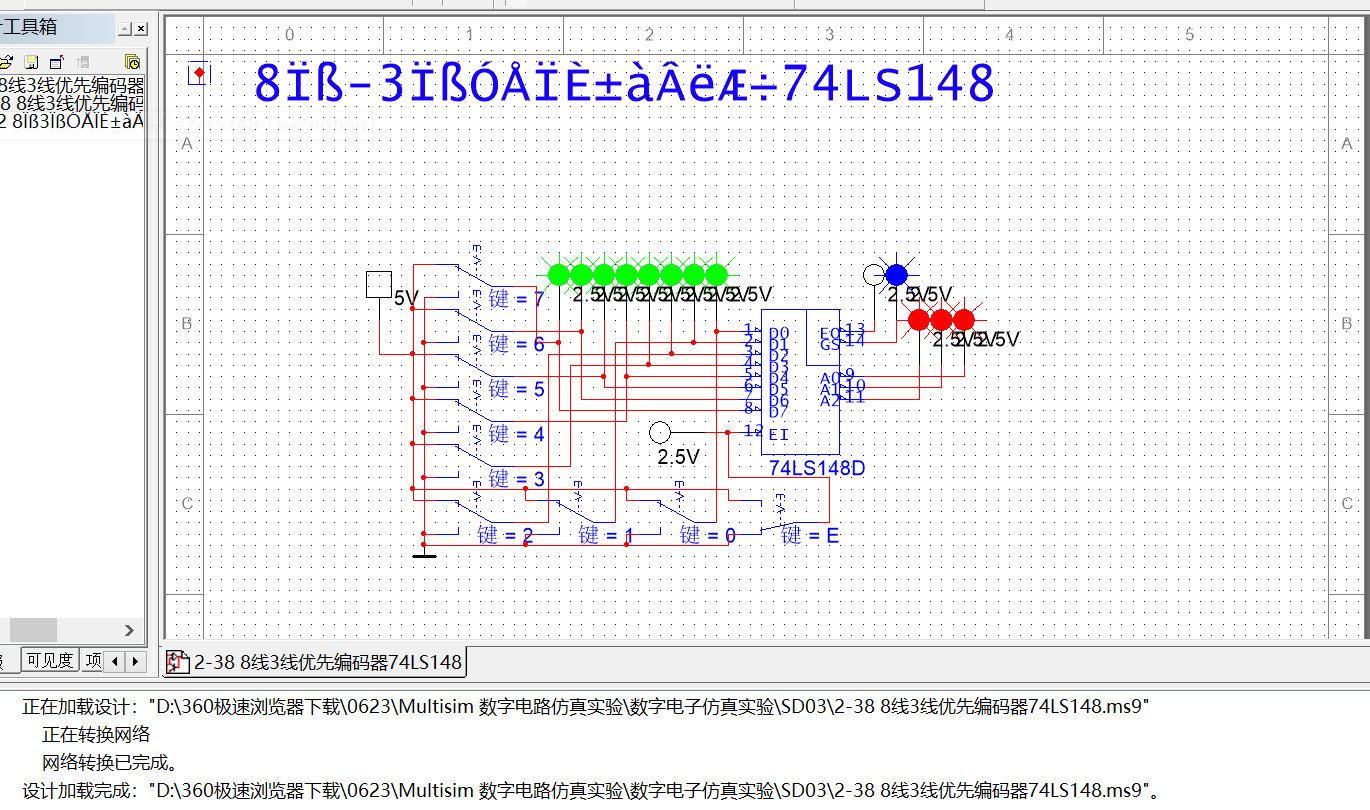Image resolution: width=1370 pixels, height=810 pixels.
Task: Select the white unlit probe beside blue LED
Action: 874,274
